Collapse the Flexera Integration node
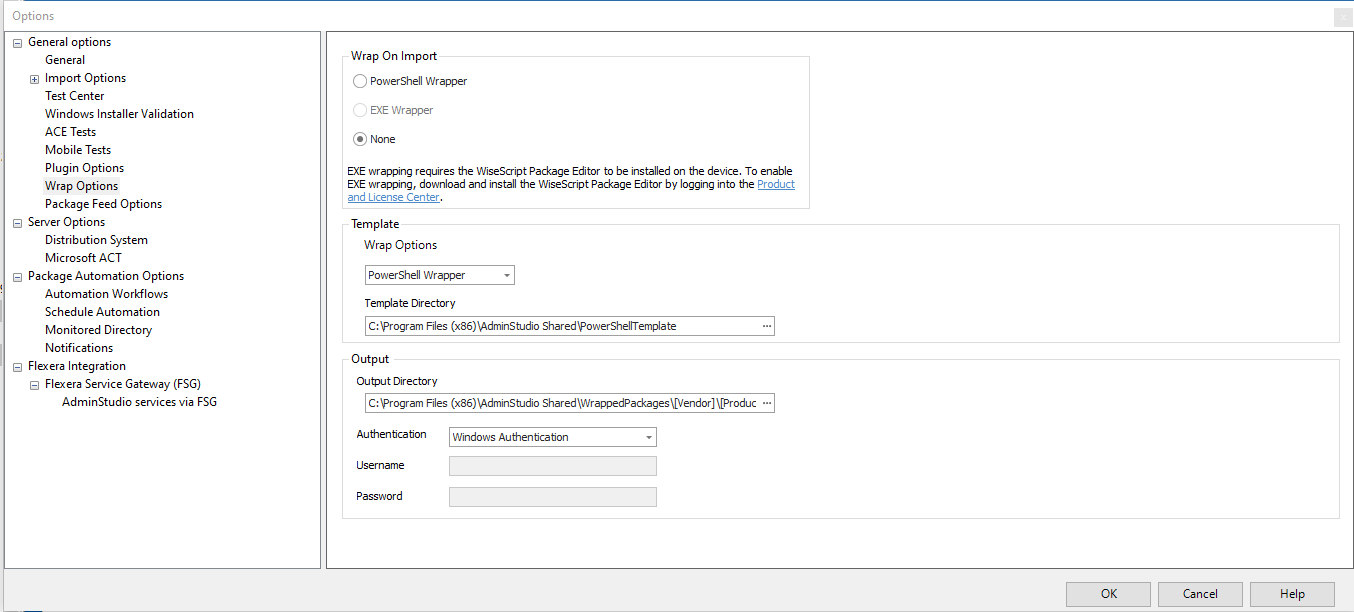 [15, 365]
